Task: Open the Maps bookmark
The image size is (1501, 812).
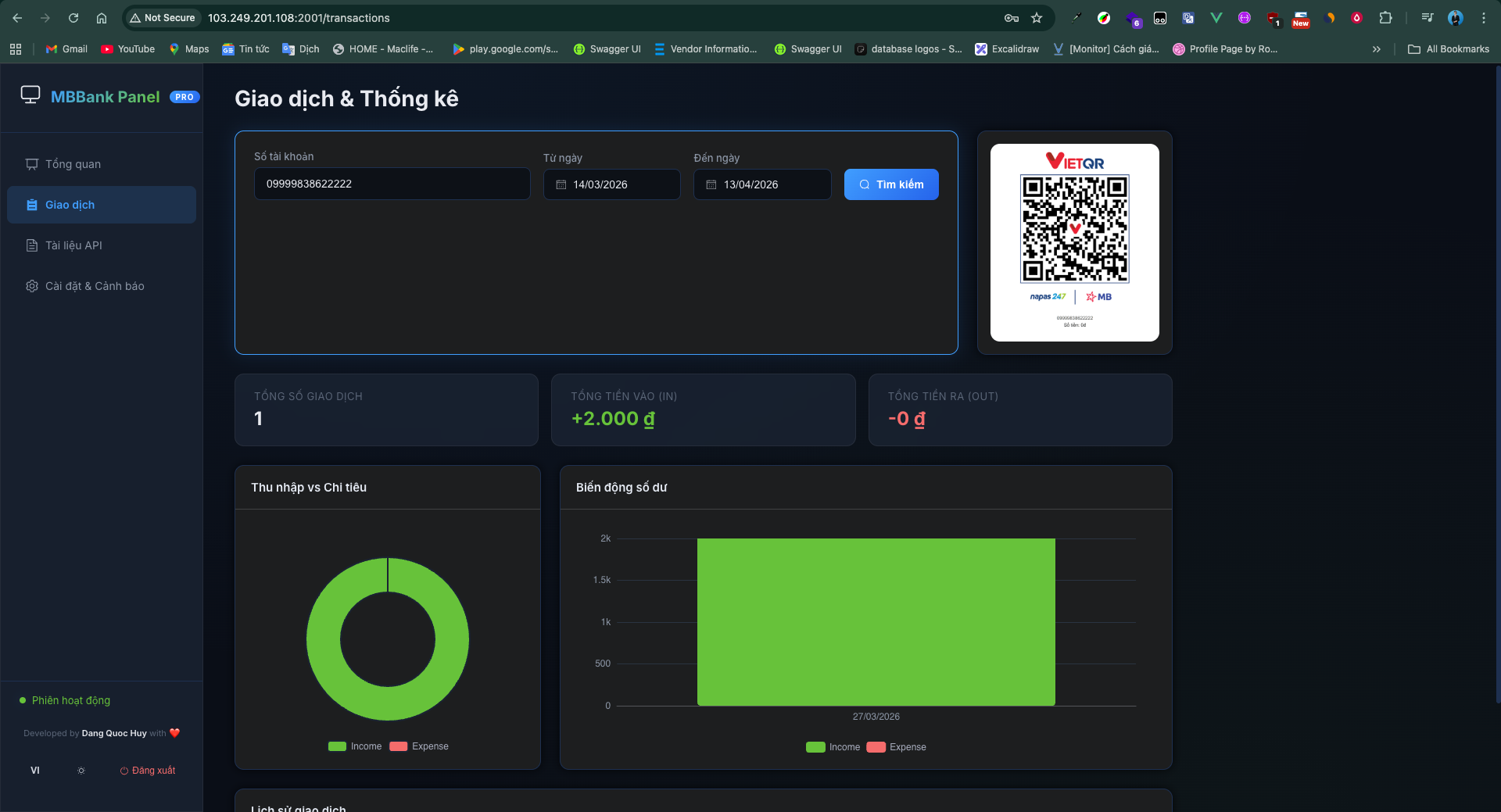Action: coord(189,49)
